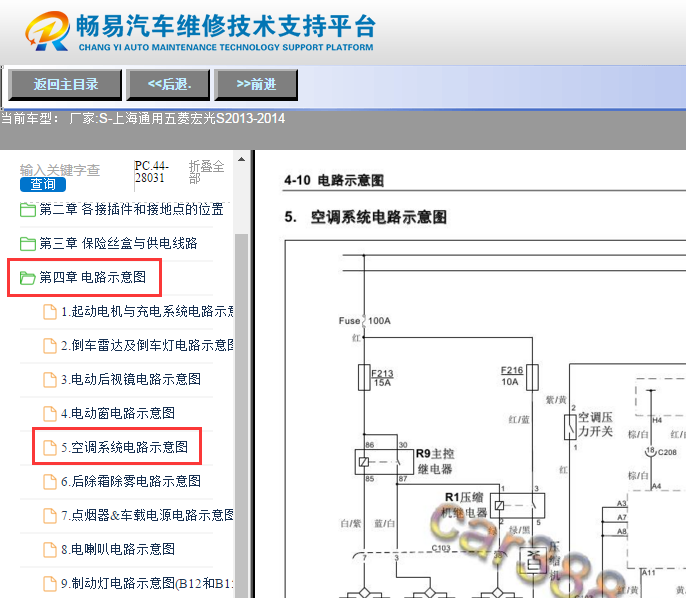Open 7.点烟器&车载电源电路示意图 entry

(147, 515)
